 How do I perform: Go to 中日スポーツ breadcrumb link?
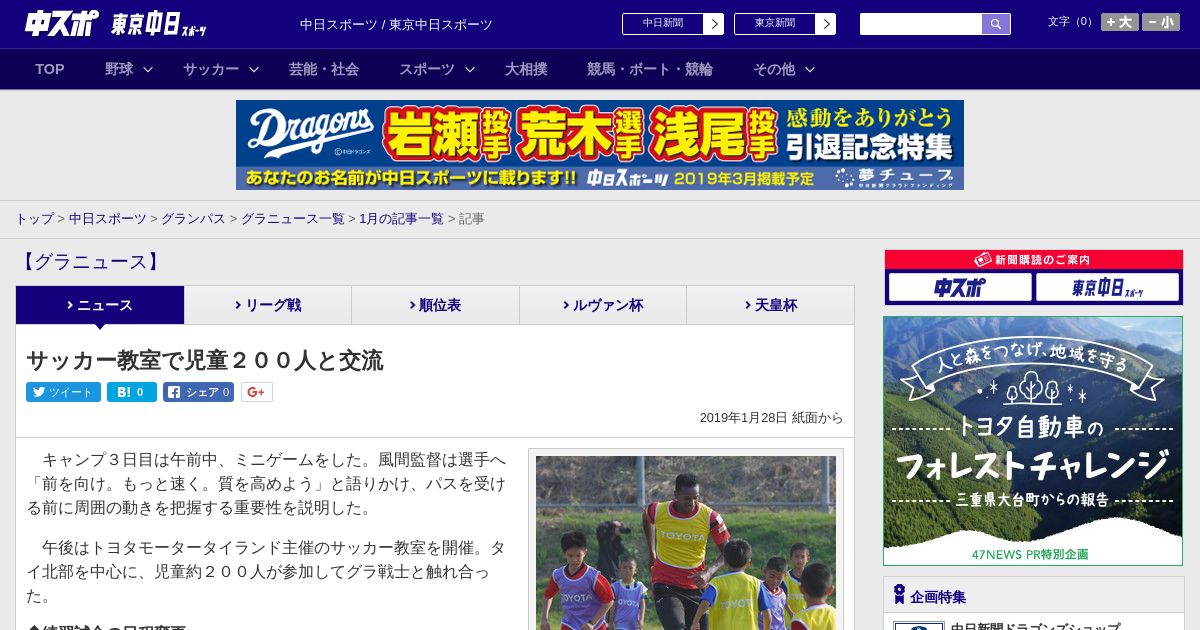coord(107,218)
